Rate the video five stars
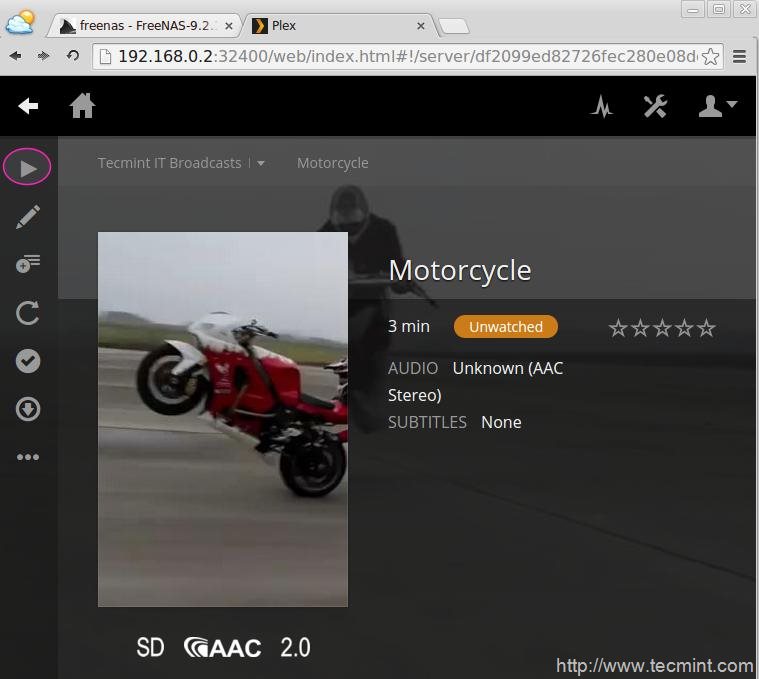The image size is (759, 679). point(707,328)
